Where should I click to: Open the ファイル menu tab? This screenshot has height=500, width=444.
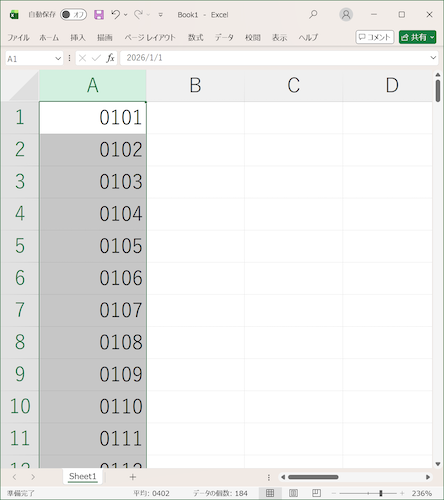coord(18,38)
